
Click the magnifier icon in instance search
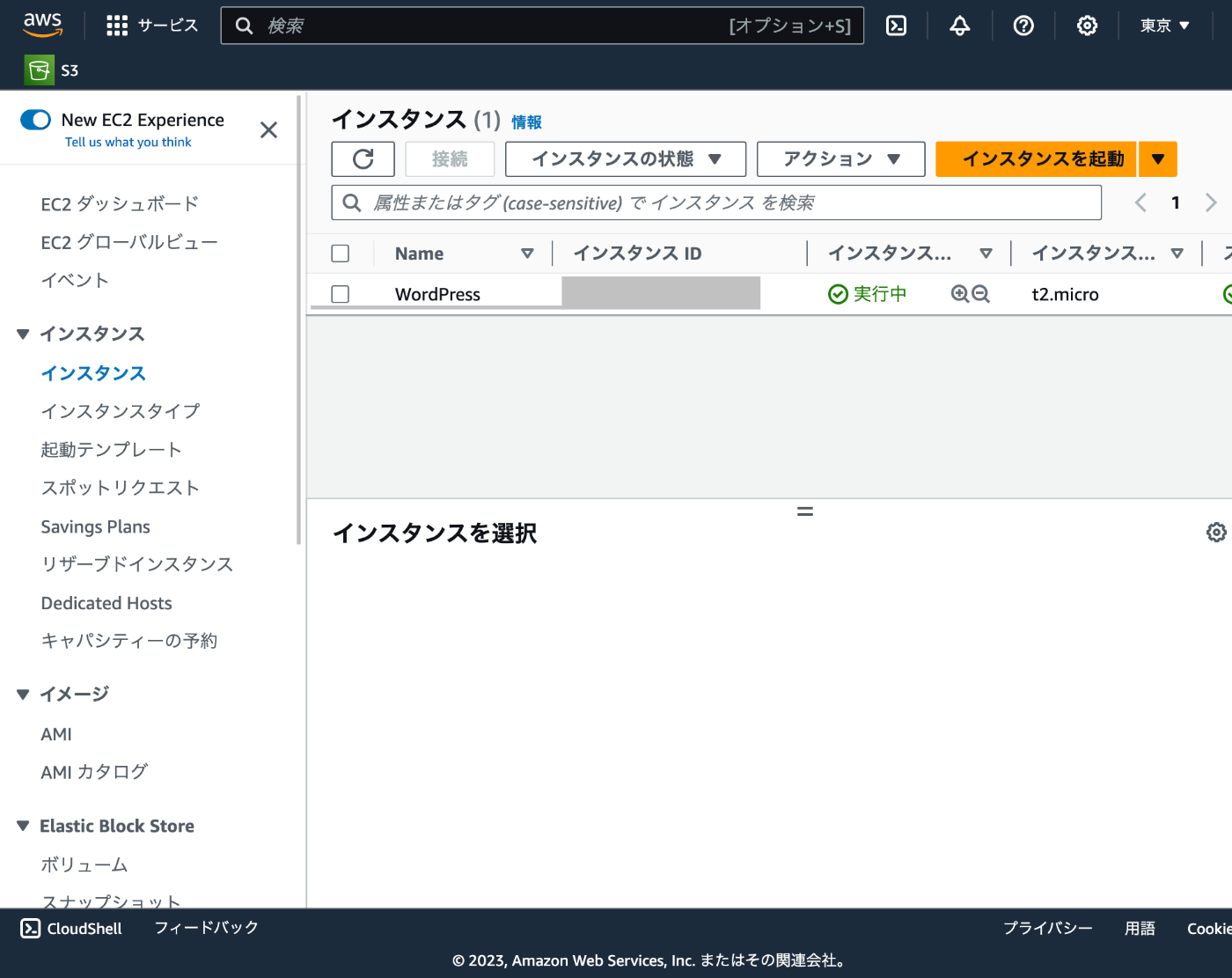click(352, 203)
